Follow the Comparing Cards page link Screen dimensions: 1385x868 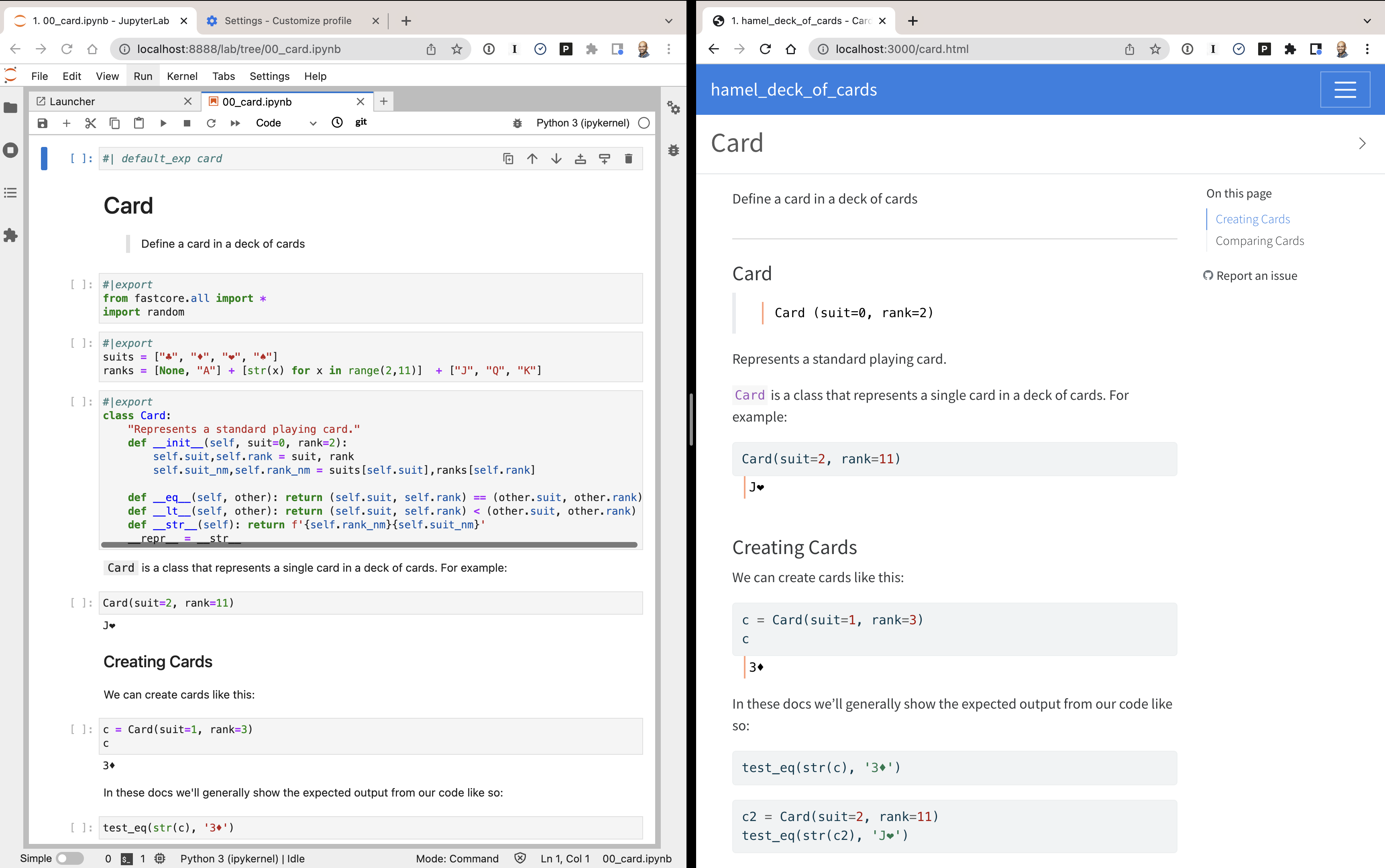click(1259, 241)
